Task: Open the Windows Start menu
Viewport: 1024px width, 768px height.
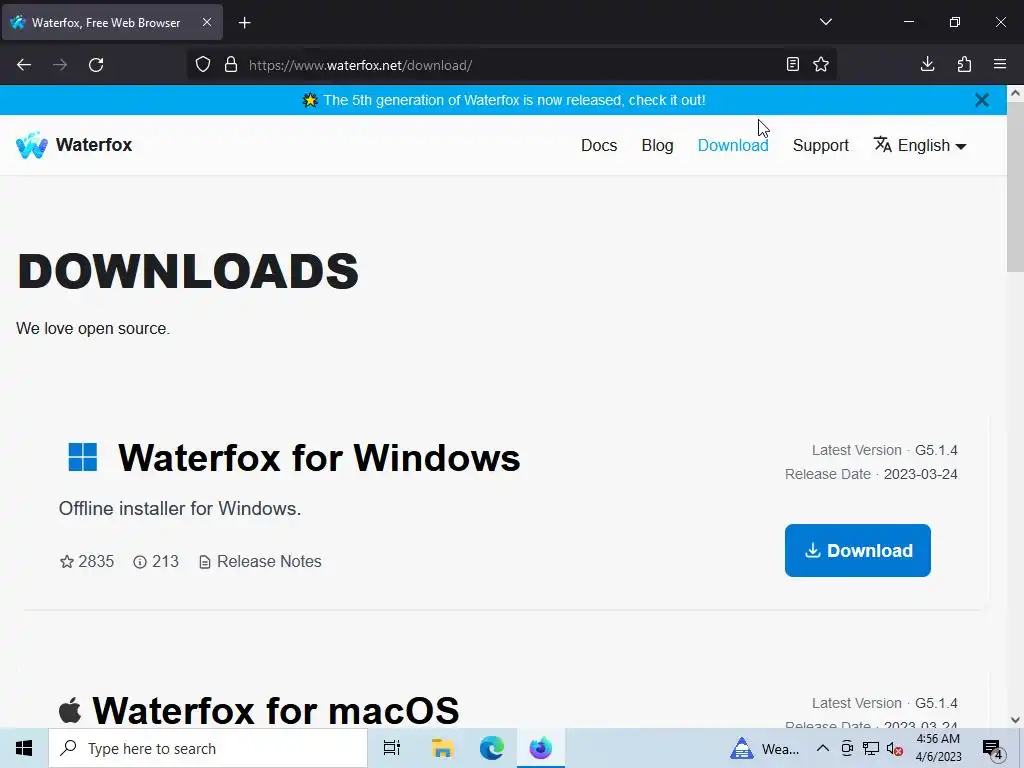Action: click(x=24, y=748)
